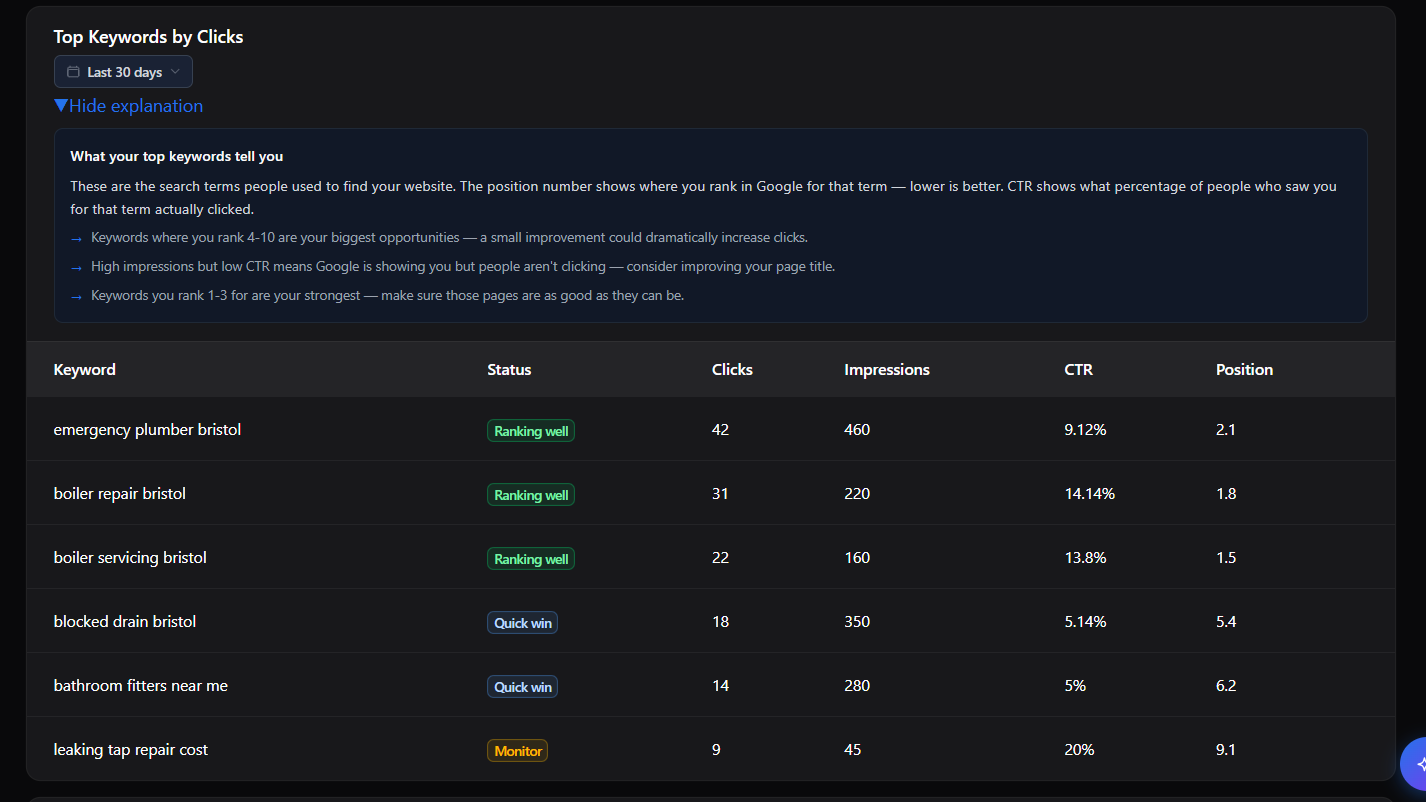Click Ranking well badge for boiler servicing bristol

pyautogui.click(x=531, y=559)
